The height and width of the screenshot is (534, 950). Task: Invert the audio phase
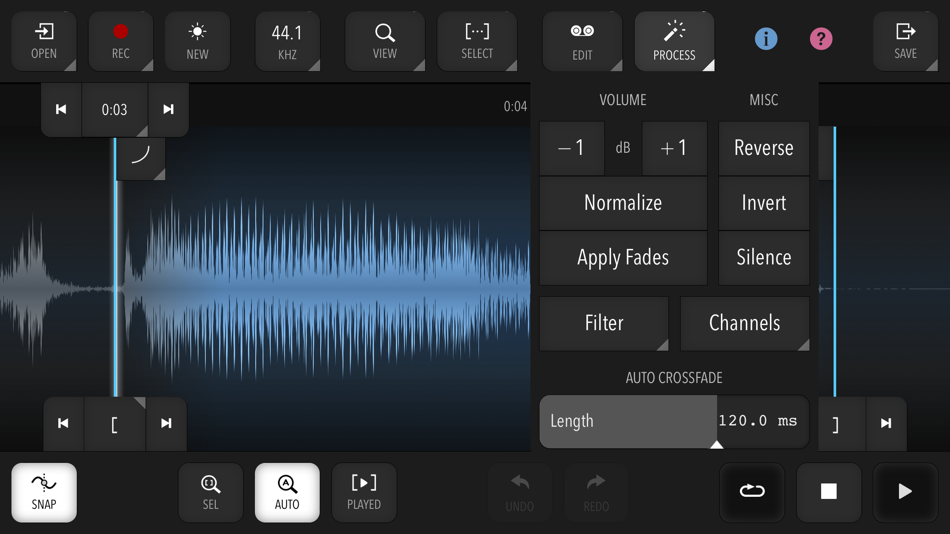(x=763, y=203)
